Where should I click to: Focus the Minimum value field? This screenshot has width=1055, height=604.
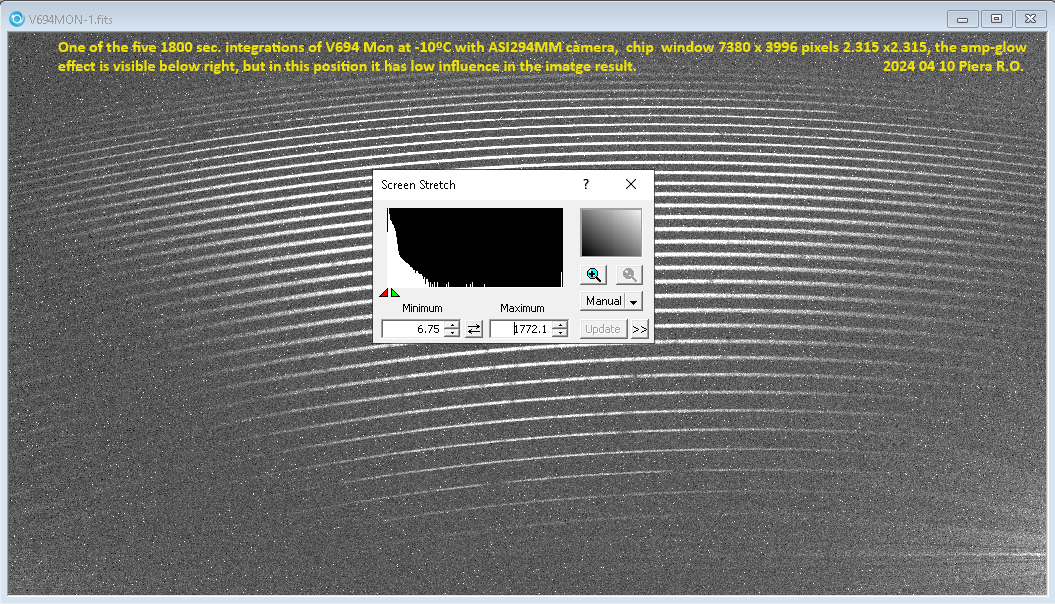coord(413,329)
